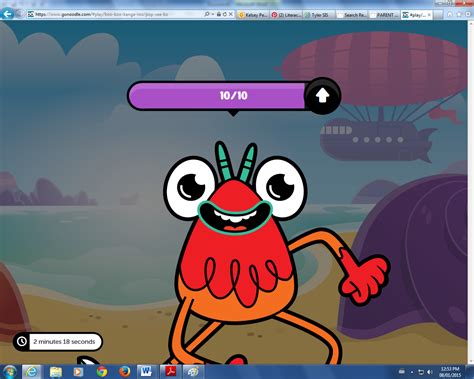Switch to the Tyler SIS tab
474x379 pixels.
[319, 15]
